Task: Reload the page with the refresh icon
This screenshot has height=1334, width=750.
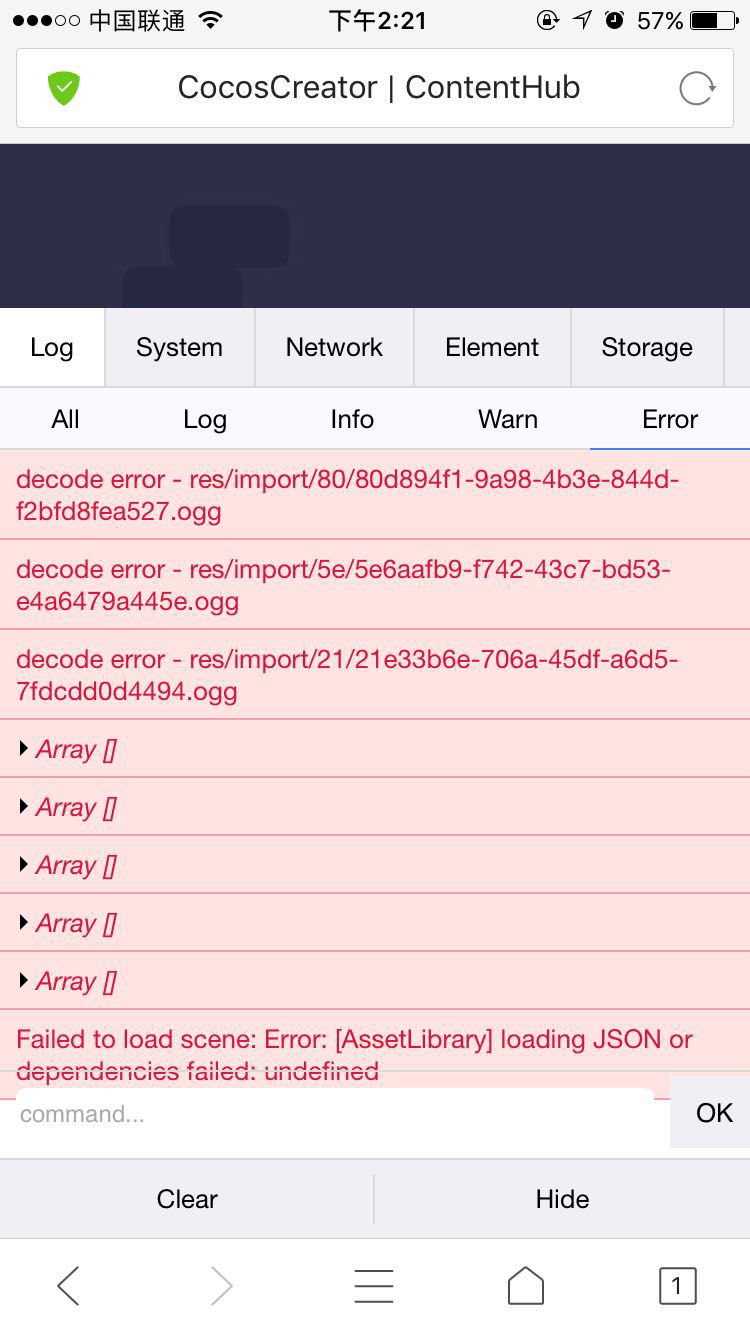Action: tap(697, 88)
